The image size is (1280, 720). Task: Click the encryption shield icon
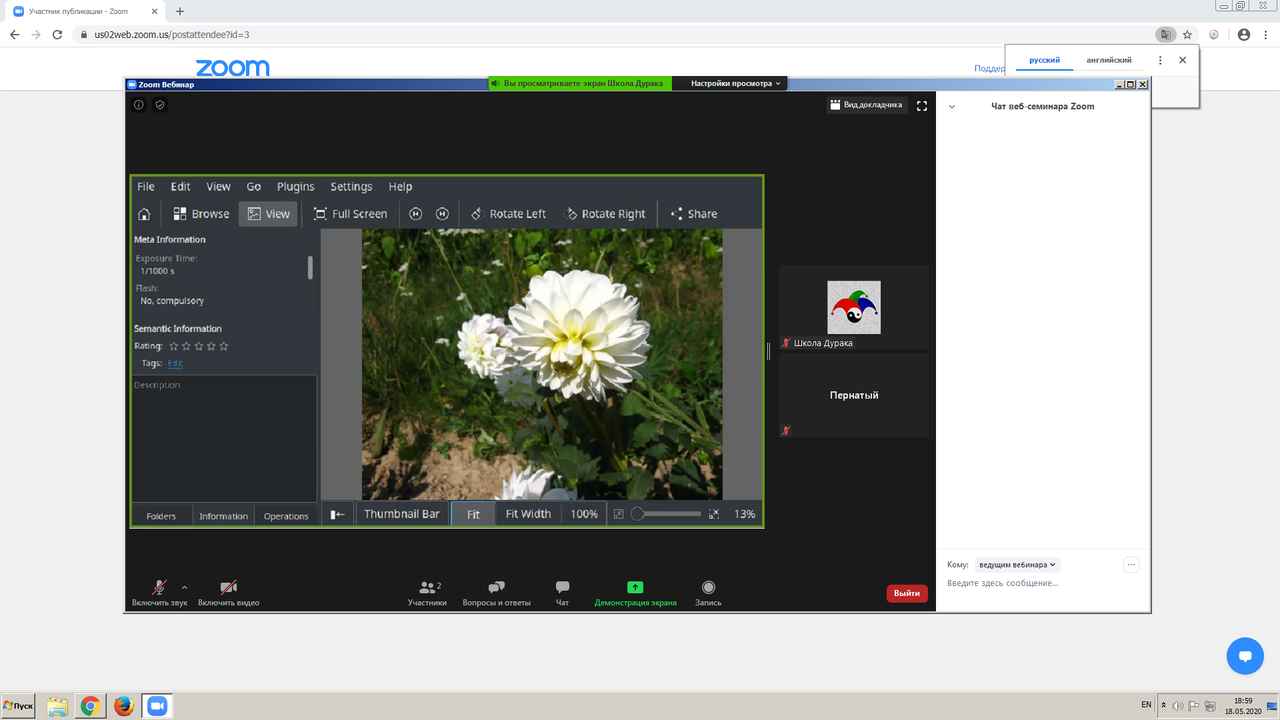(160, 105)
